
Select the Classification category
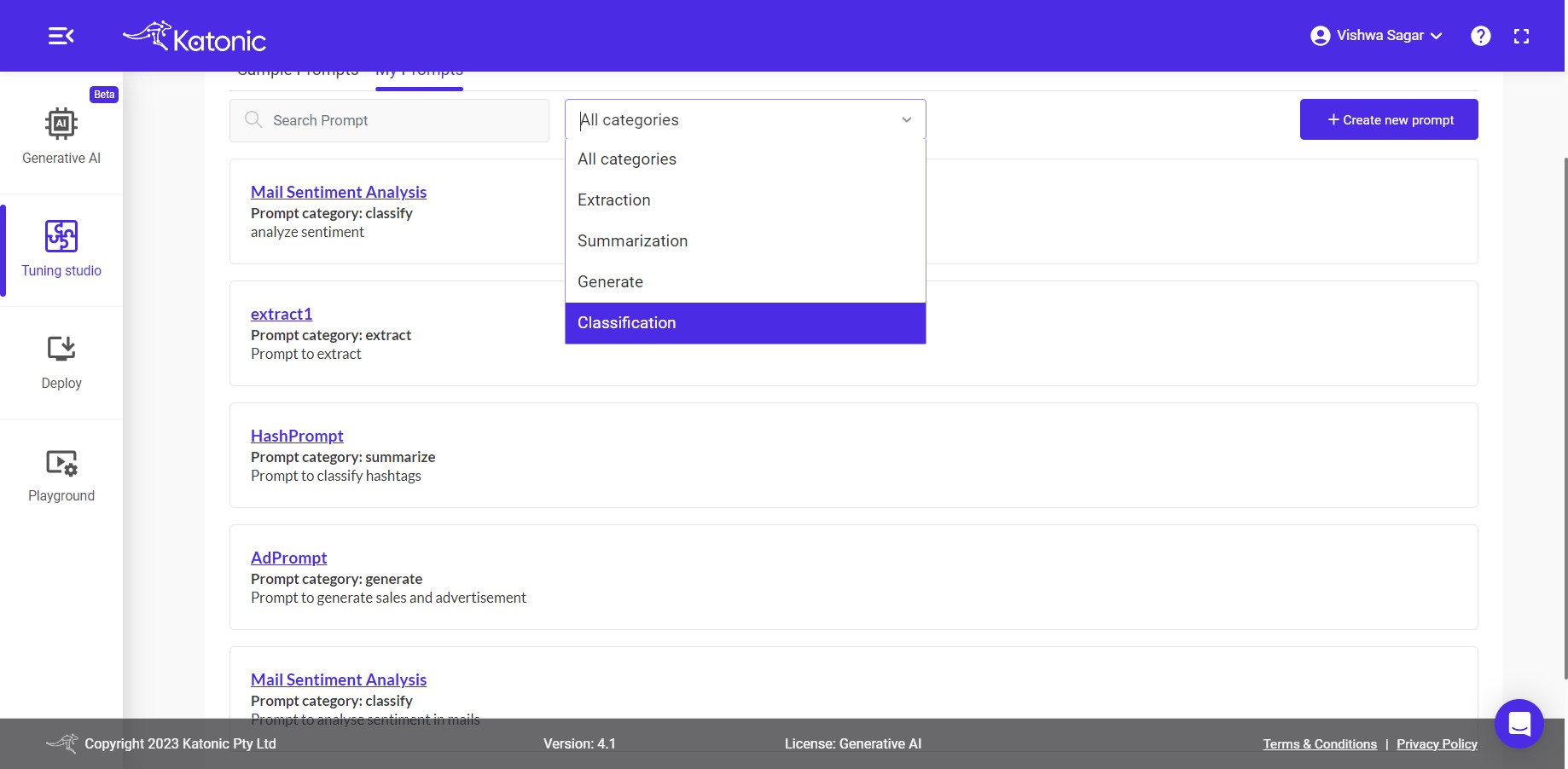pyautogui.click(x=745, y=323)
